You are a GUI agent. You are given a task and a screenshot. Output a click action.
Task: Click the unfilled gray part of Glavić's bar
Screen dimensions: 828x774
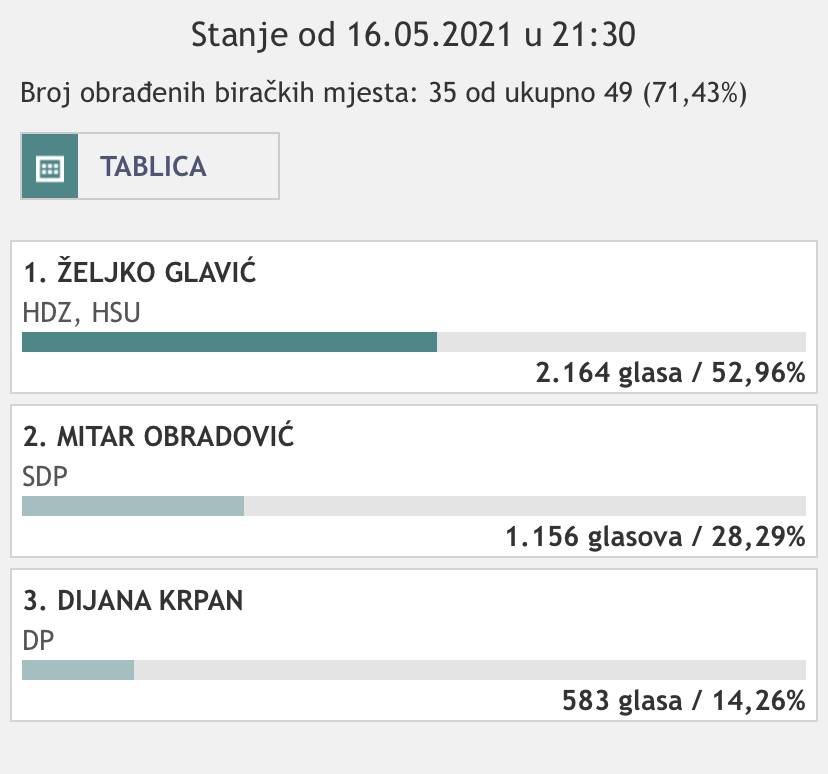click(620, 342)
